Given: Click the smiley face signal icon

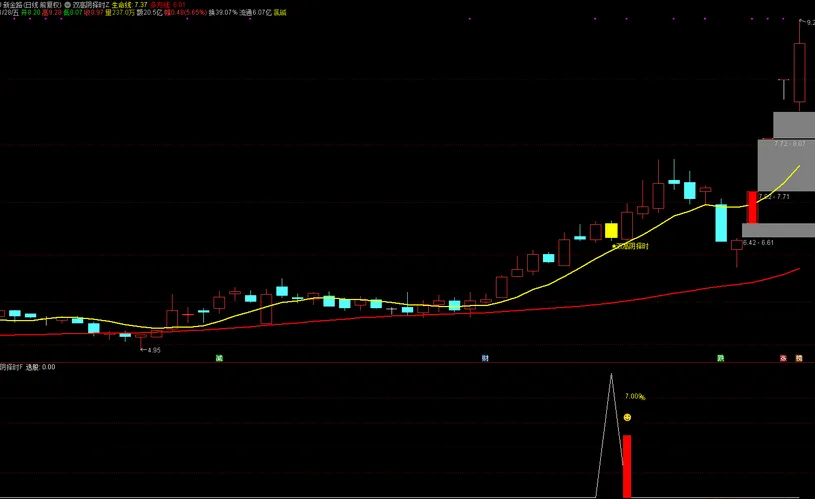Looking at the screenshot, I should tap(627, 417).
